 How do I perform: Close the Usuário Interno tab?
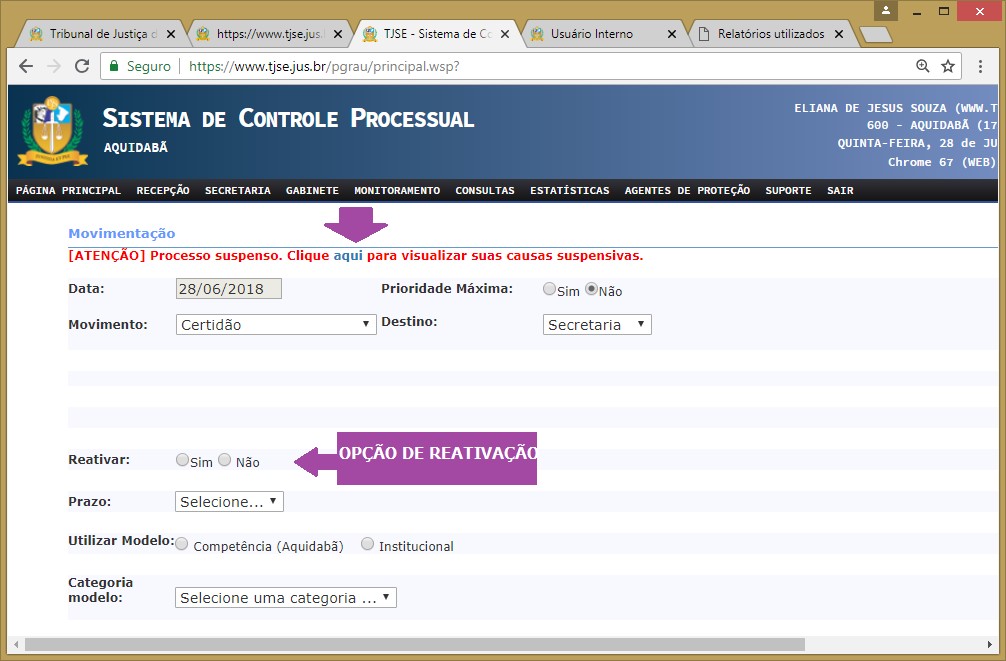pyautogui.click(x=671, y=34)
